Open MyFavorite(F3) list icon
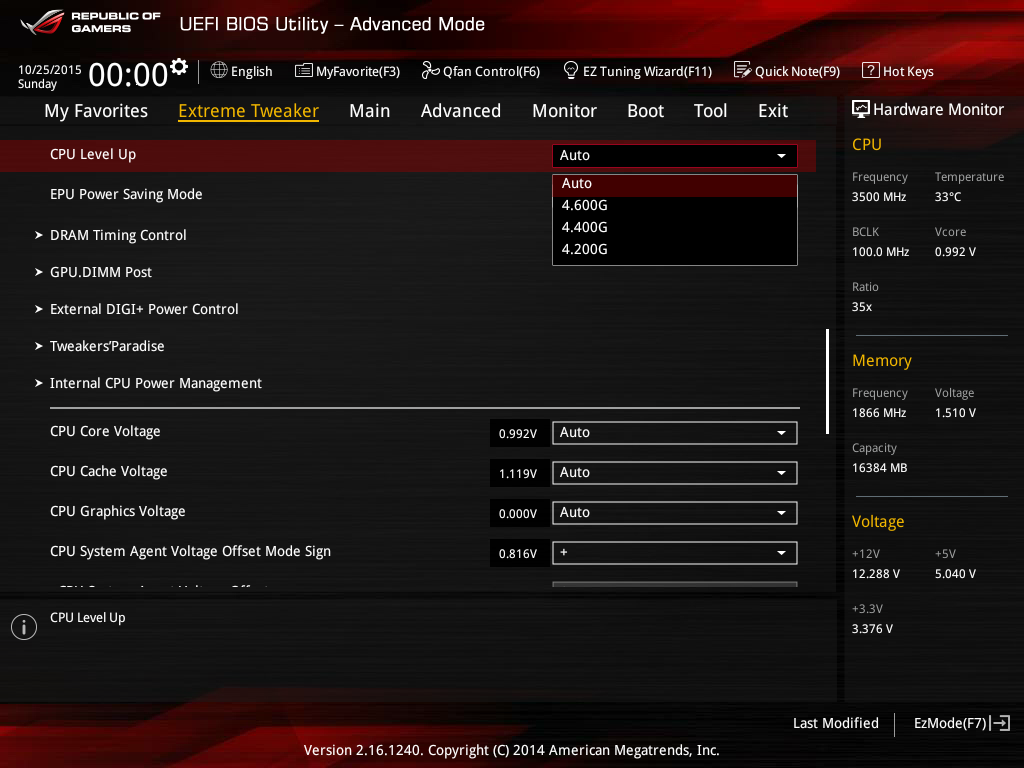The image size is (1024, 768). point(304,71)
